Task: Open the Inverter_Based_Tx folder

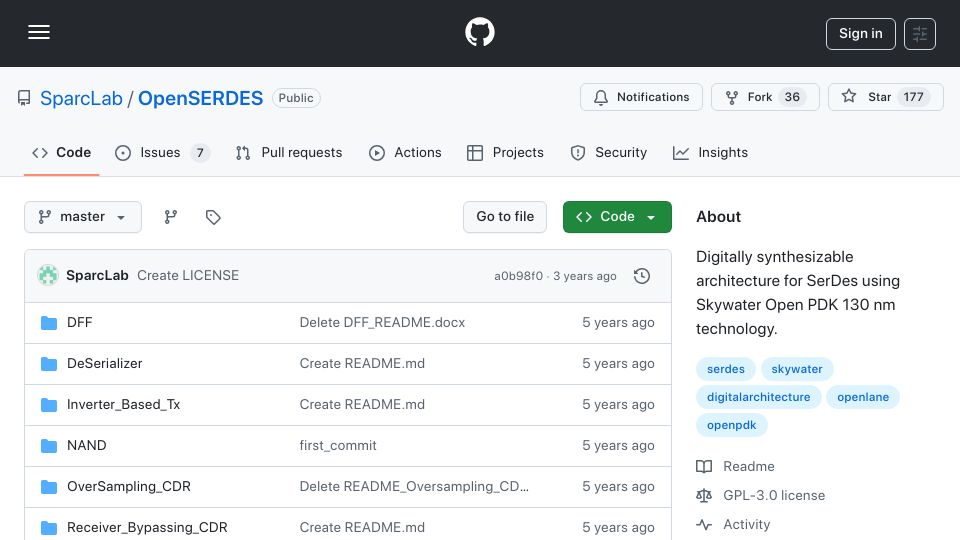Action: click(x=124, y=405)
